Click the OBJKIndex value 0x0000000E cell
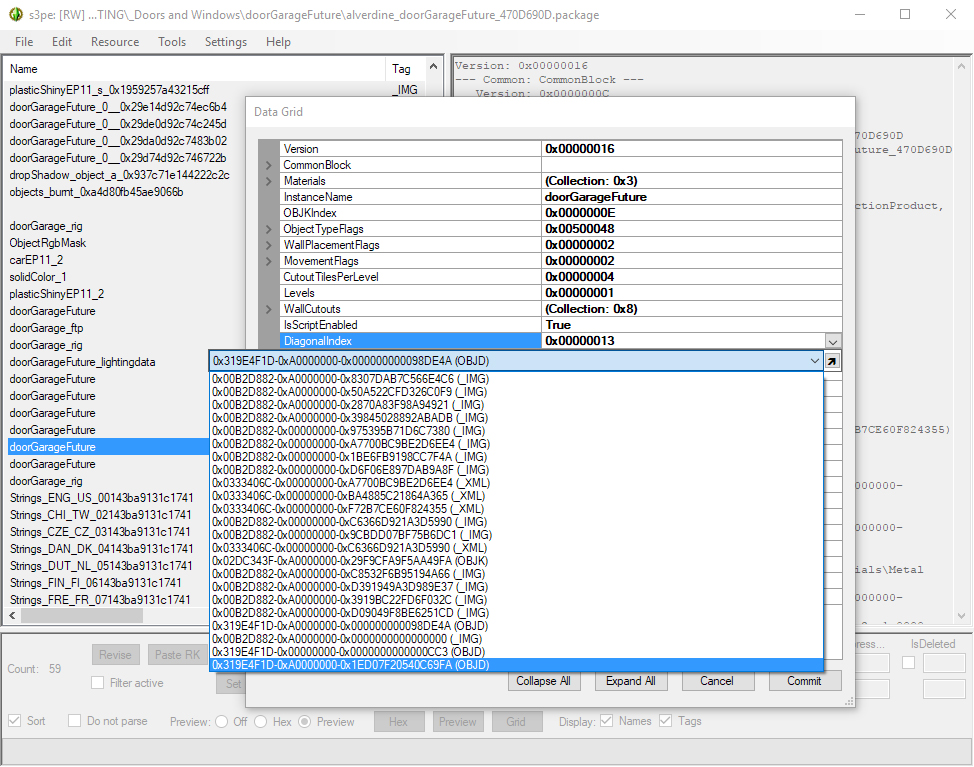The width and height of the screenshot is (974, 767). click(692, 213)
